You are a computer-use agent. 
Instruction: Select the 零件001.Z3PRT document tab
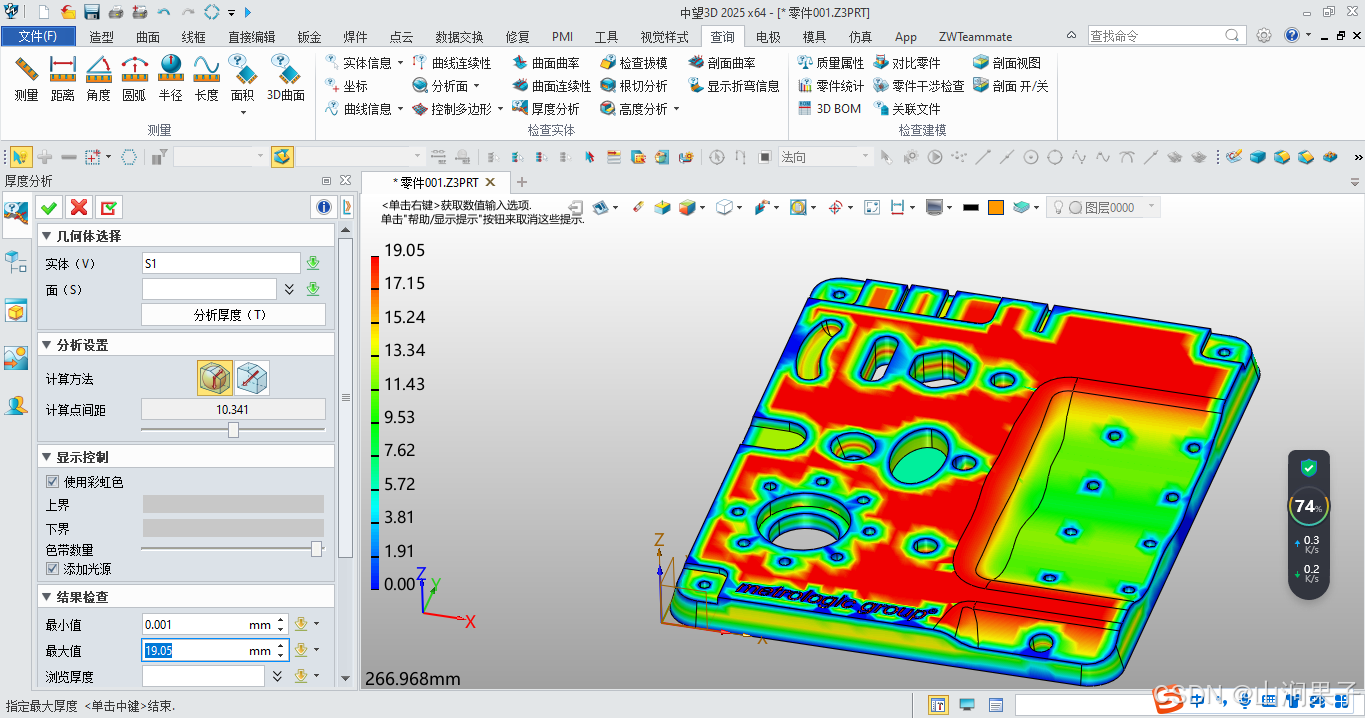coord(435,182)
